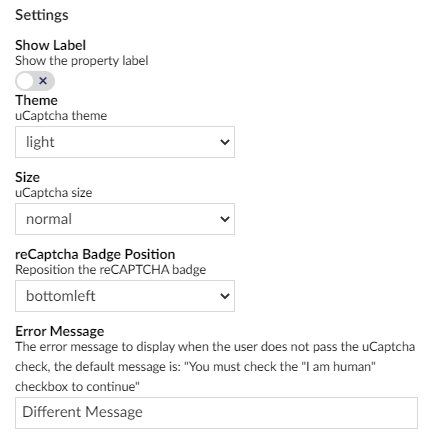Focus the Error Message field containing Different Message
This screenshot has height=442, width=437.
[216, 413]
